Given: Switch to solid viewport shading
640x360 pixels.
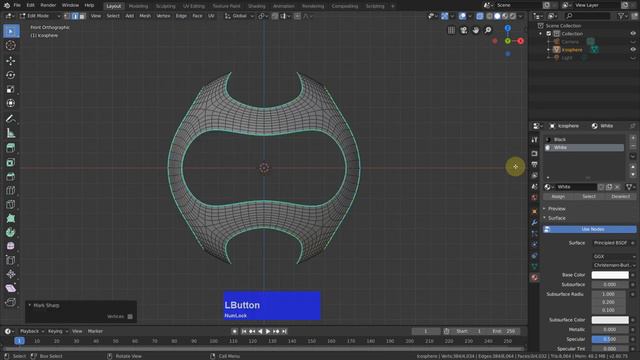Looking at the screenshot, I should tap(497, 16).
